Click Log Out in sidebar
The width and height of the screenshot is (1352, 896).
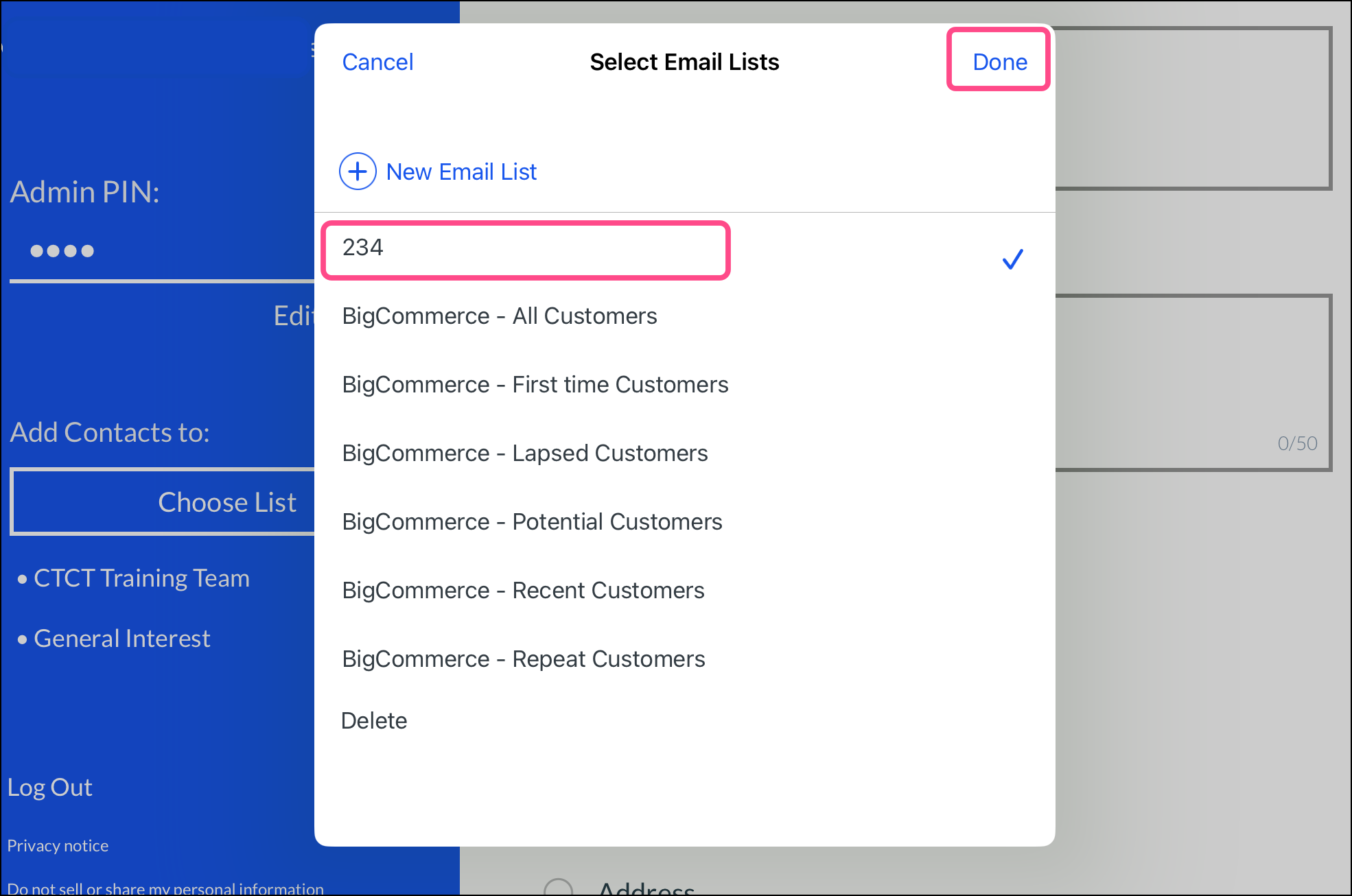pyautogui.click(x=49, y=788)
